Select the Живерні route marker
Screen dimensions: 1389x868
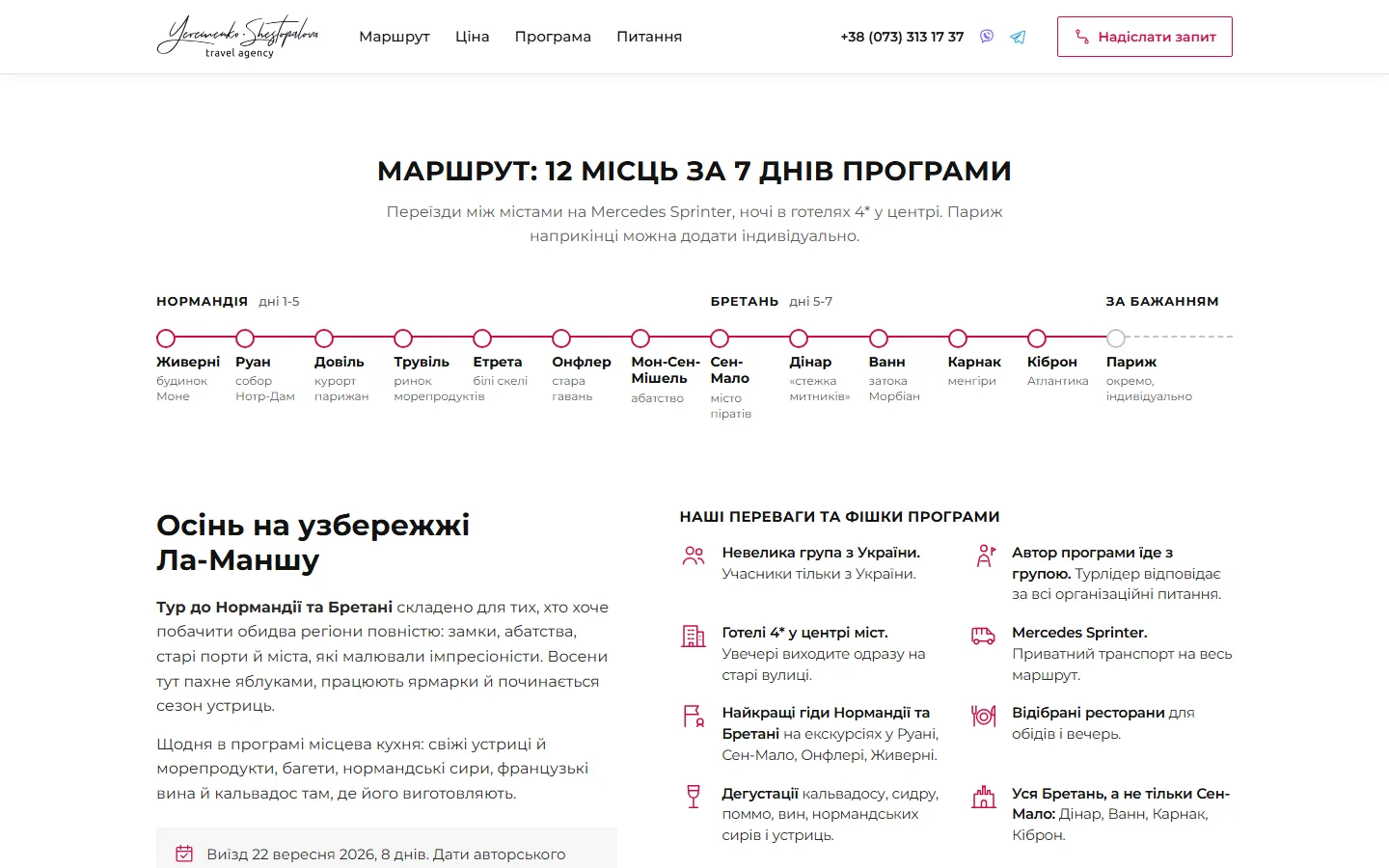click(166, 339)
